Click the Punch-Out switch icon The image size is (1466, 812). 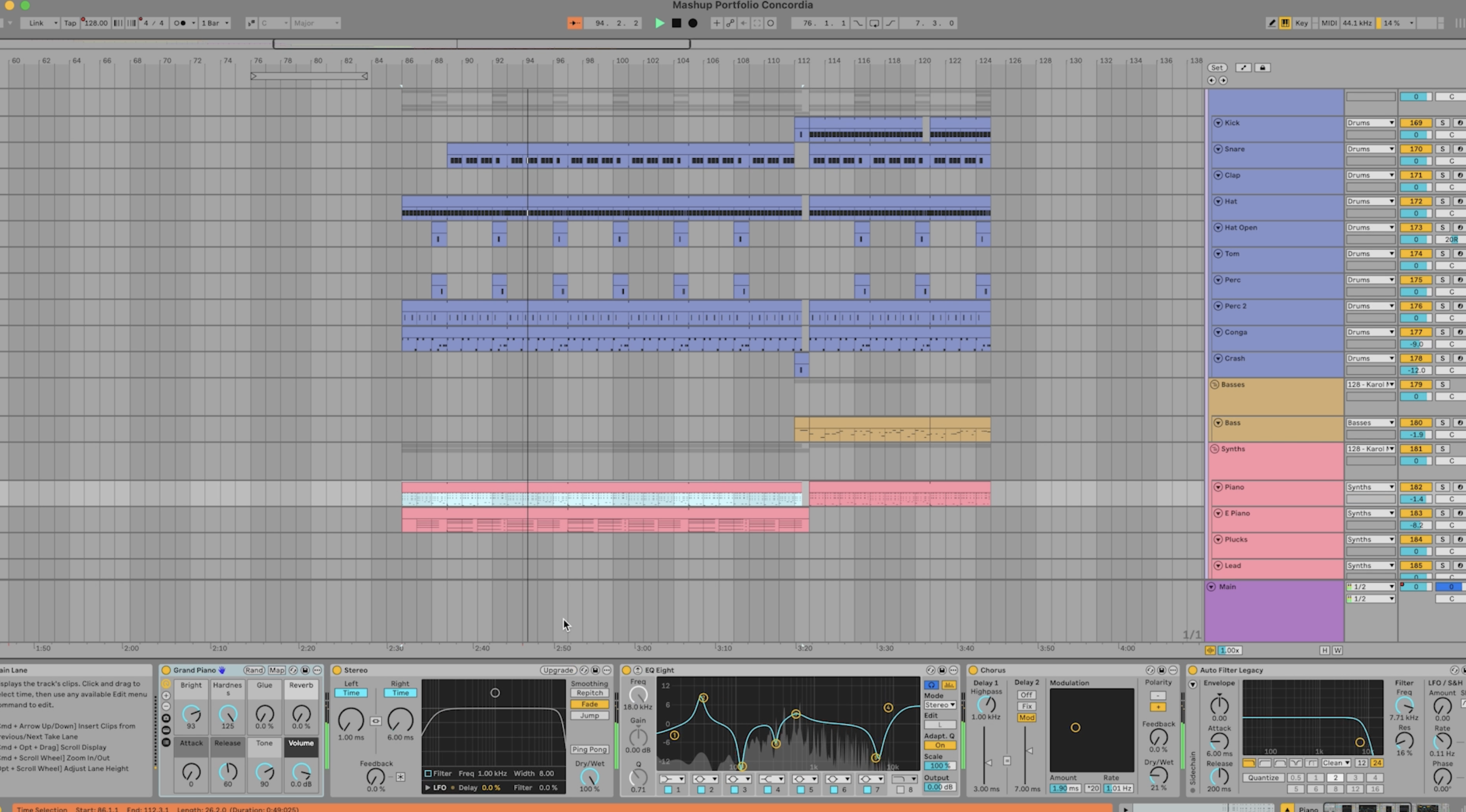(x=891, y=23)
